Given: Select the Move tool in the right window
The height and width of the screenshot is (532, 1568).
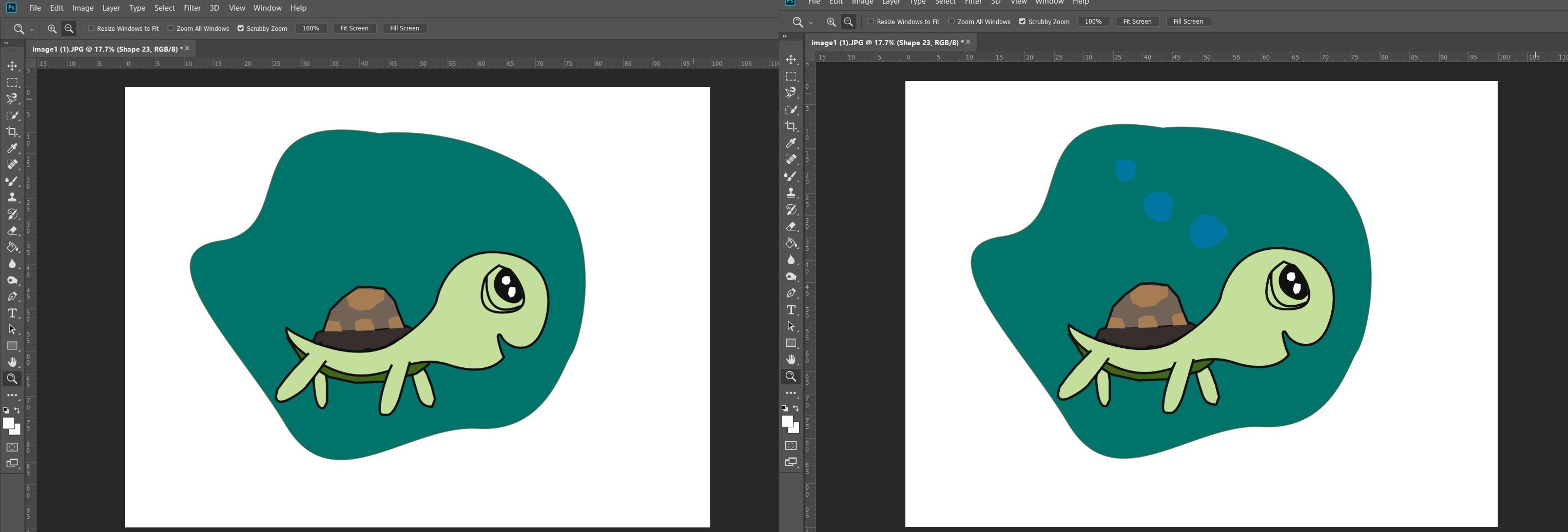Looking at the screenshot, I should coord(791,60).
